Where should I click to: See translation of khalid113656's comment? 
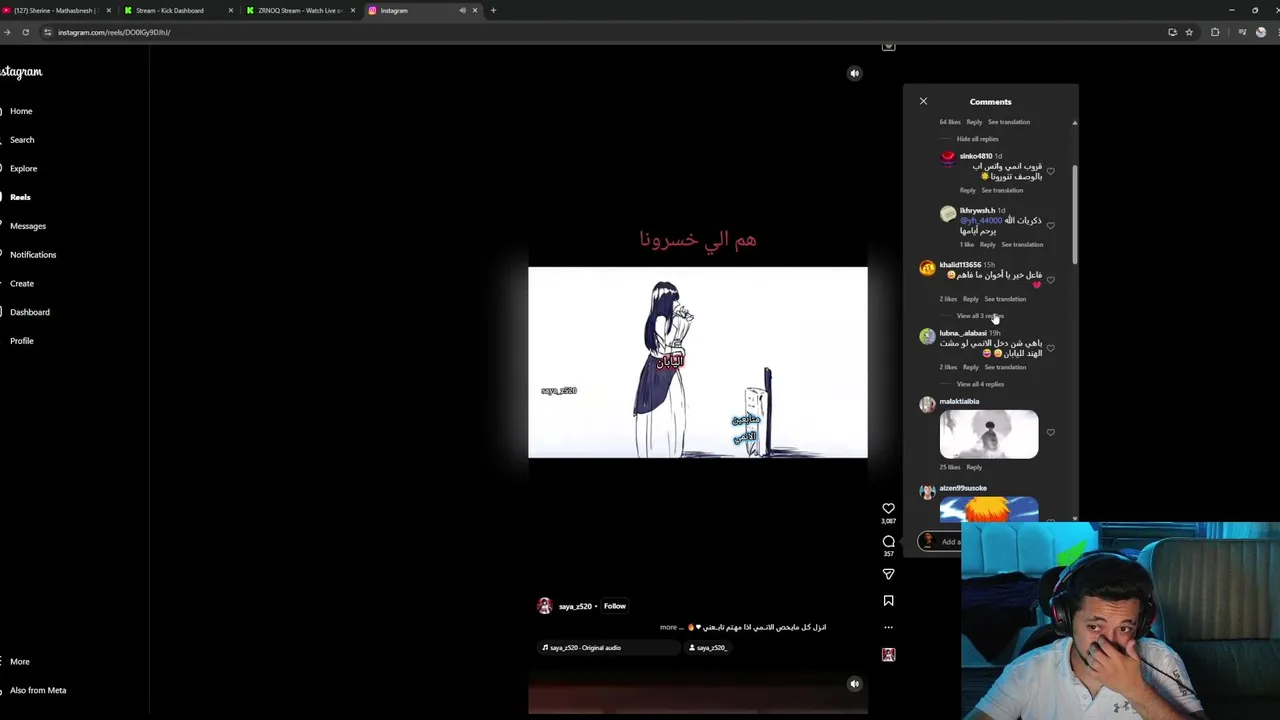[x=1005, y=299]
